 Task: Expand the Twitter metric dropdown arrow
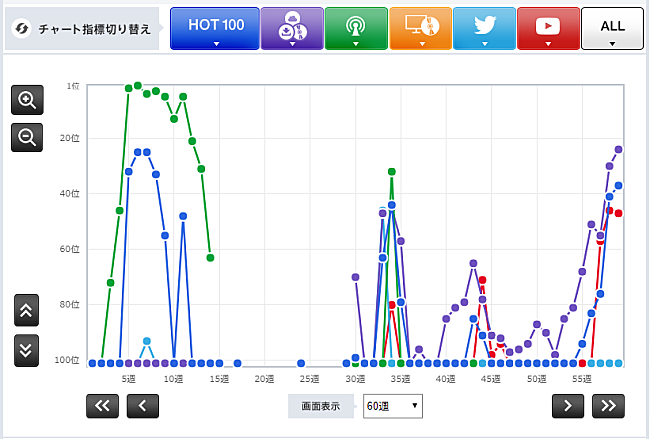click(484, 44)
